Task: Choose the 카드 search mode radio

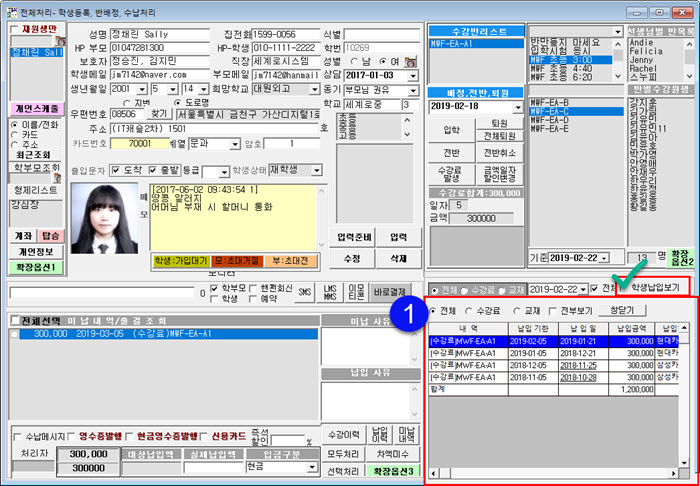Action: click(x=15, y=135)
